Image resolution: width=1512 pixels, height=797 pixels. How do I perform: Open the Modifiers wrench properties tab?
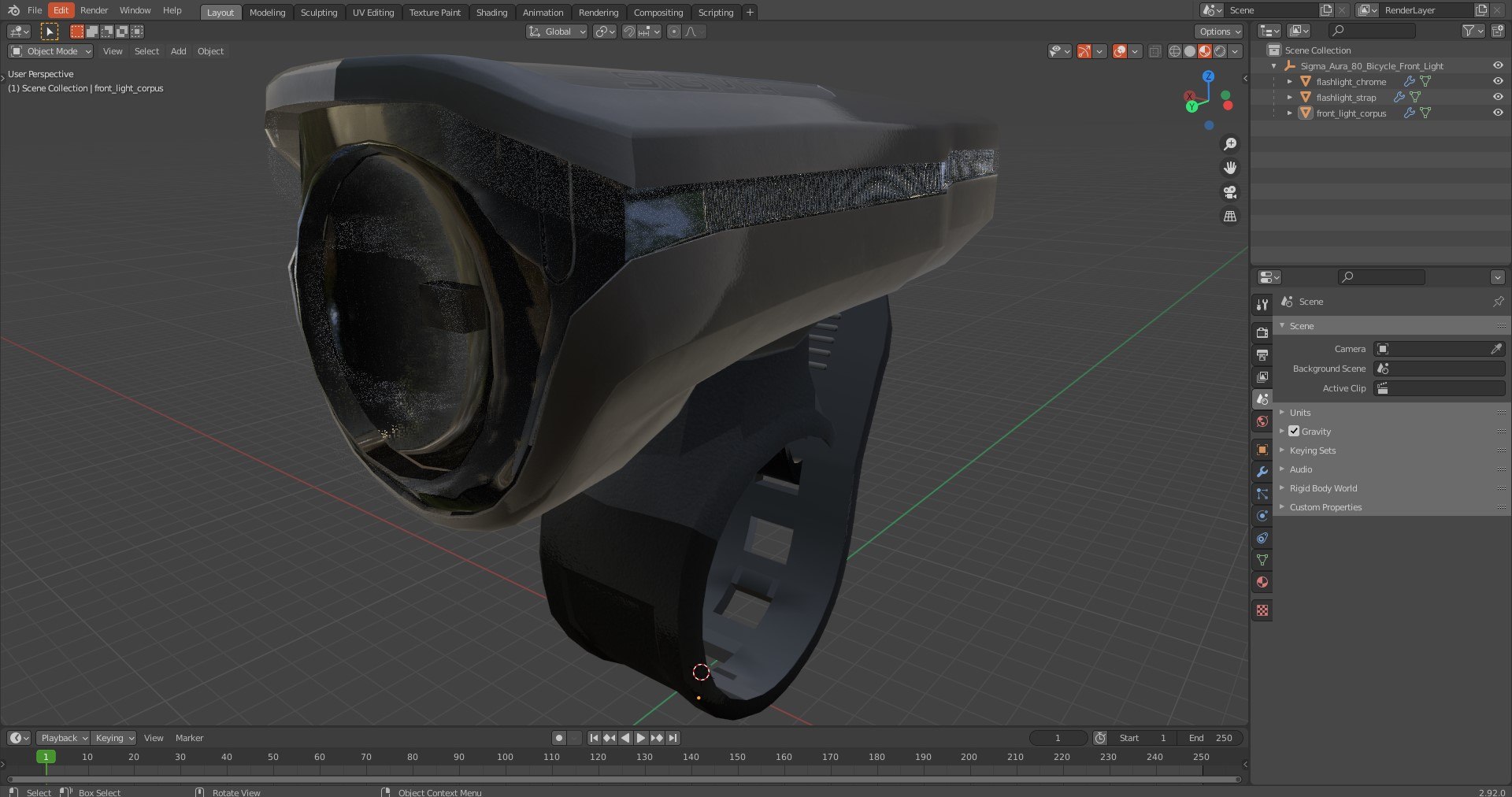[1262, 472]
